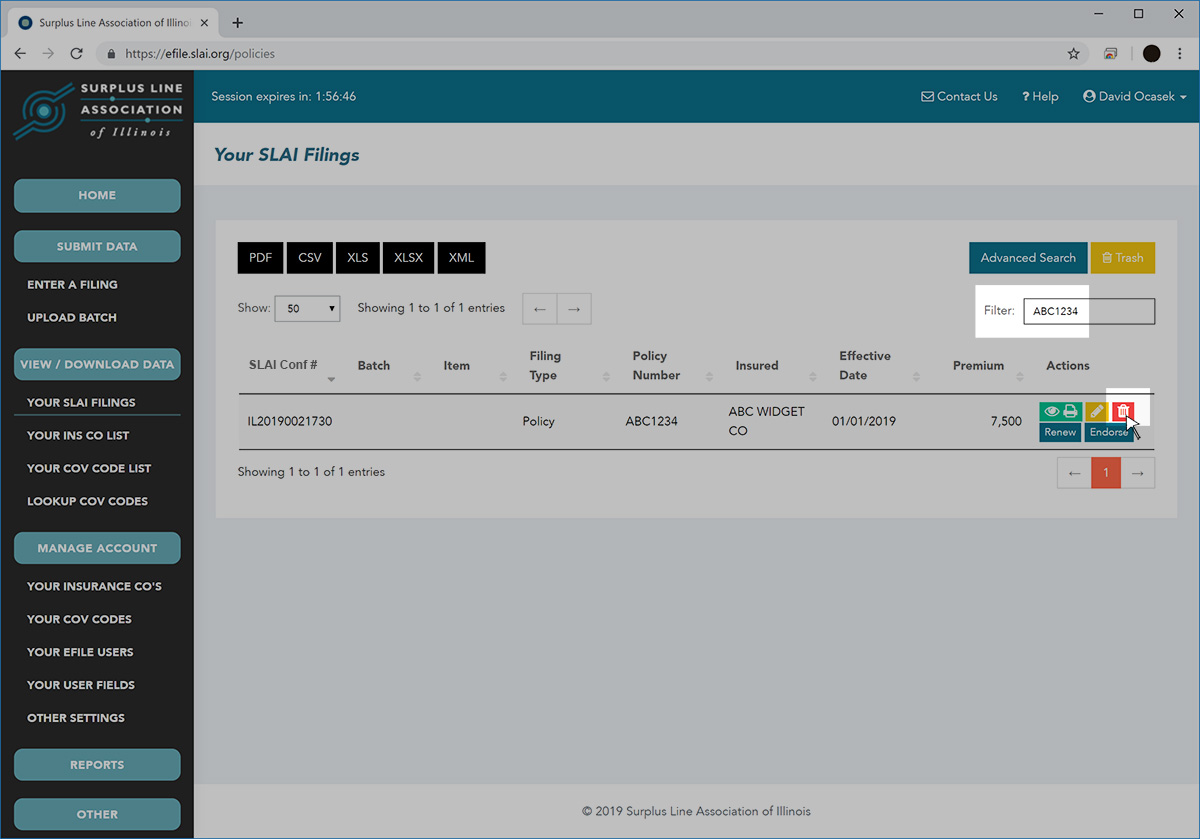This screenshot has height=839, width=1200.
Task: Open the Trash view
Action: click(x=1122, y=257)
